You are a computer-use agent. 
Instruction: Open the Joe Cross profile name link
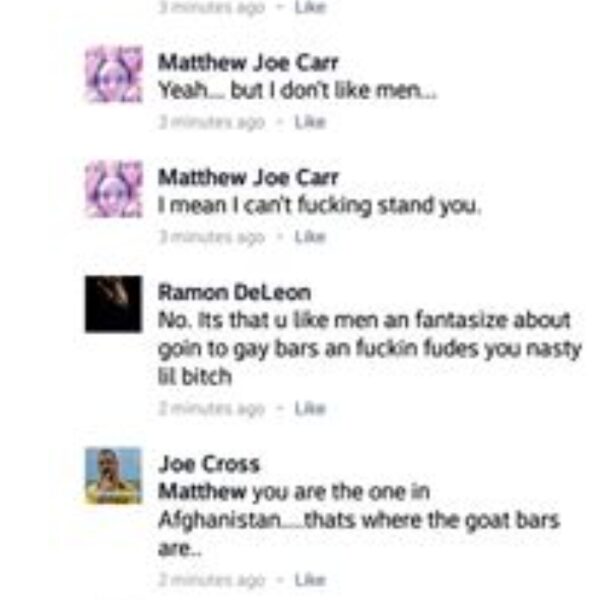pyautogui.click(x=209, y=464)
